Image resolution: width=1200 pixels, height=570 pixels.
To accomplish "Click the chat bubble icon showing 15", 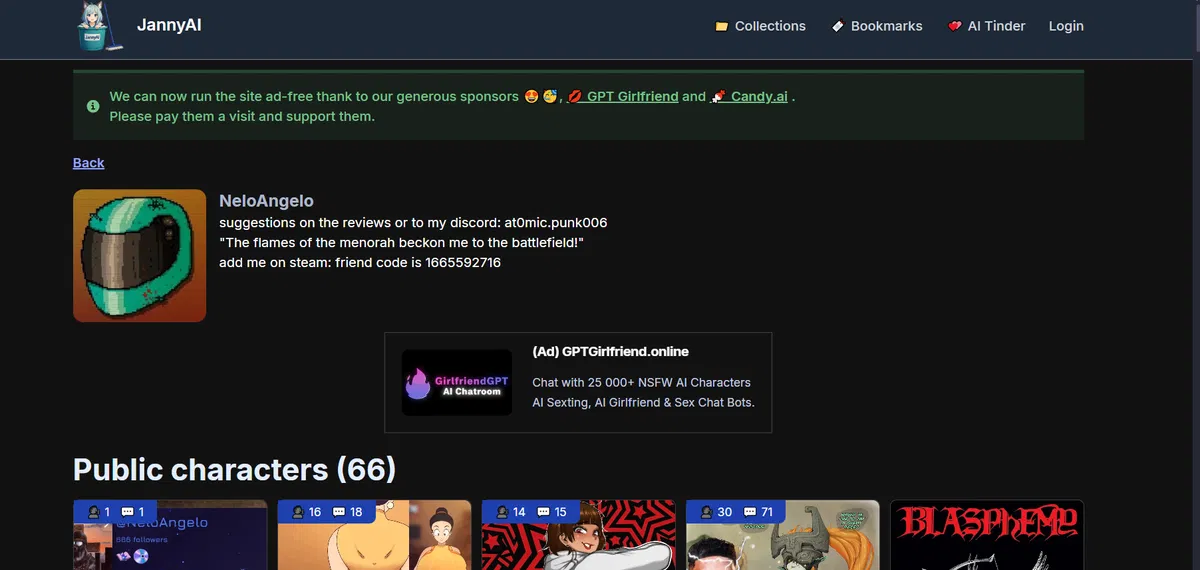I will tap(543, 512).
